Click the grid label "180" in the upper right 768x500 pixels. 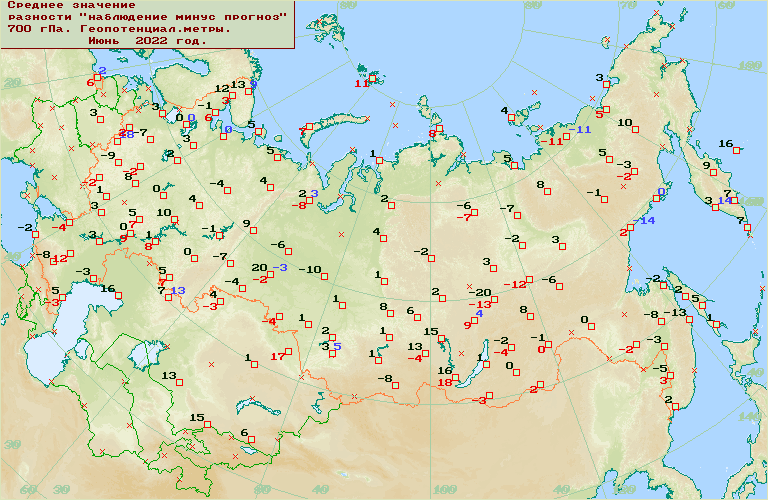749,66
